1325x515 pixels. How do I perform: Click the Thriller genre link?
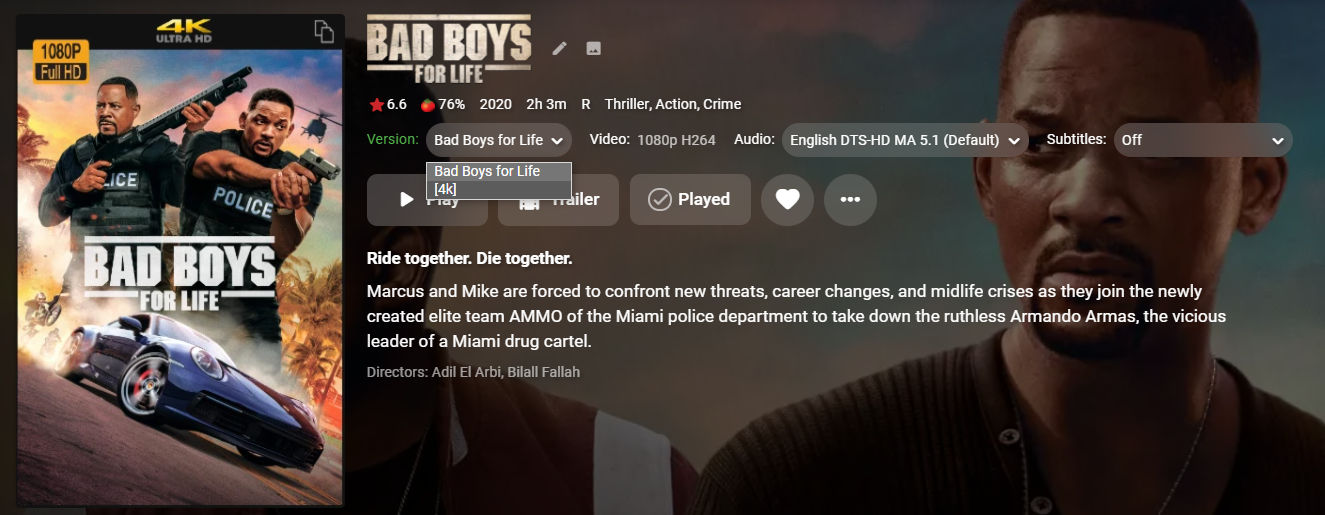click(626, 104)
